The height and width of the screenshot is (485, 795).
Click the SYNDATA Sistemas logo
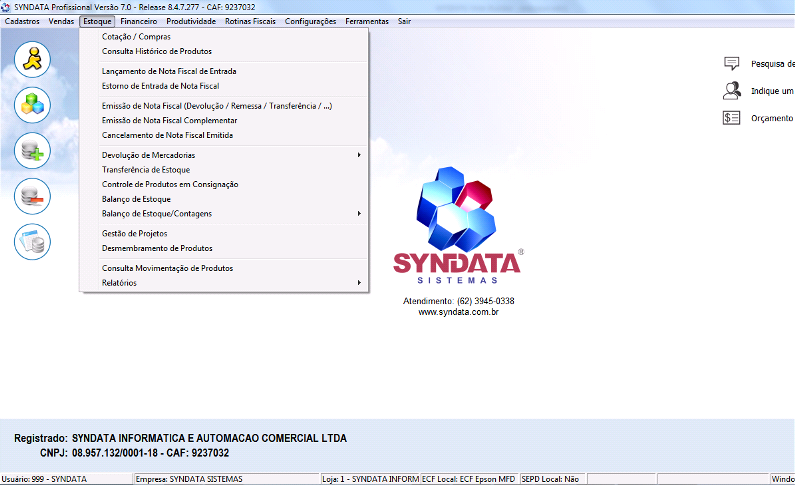pyautogui.click(x=458, y=225)
